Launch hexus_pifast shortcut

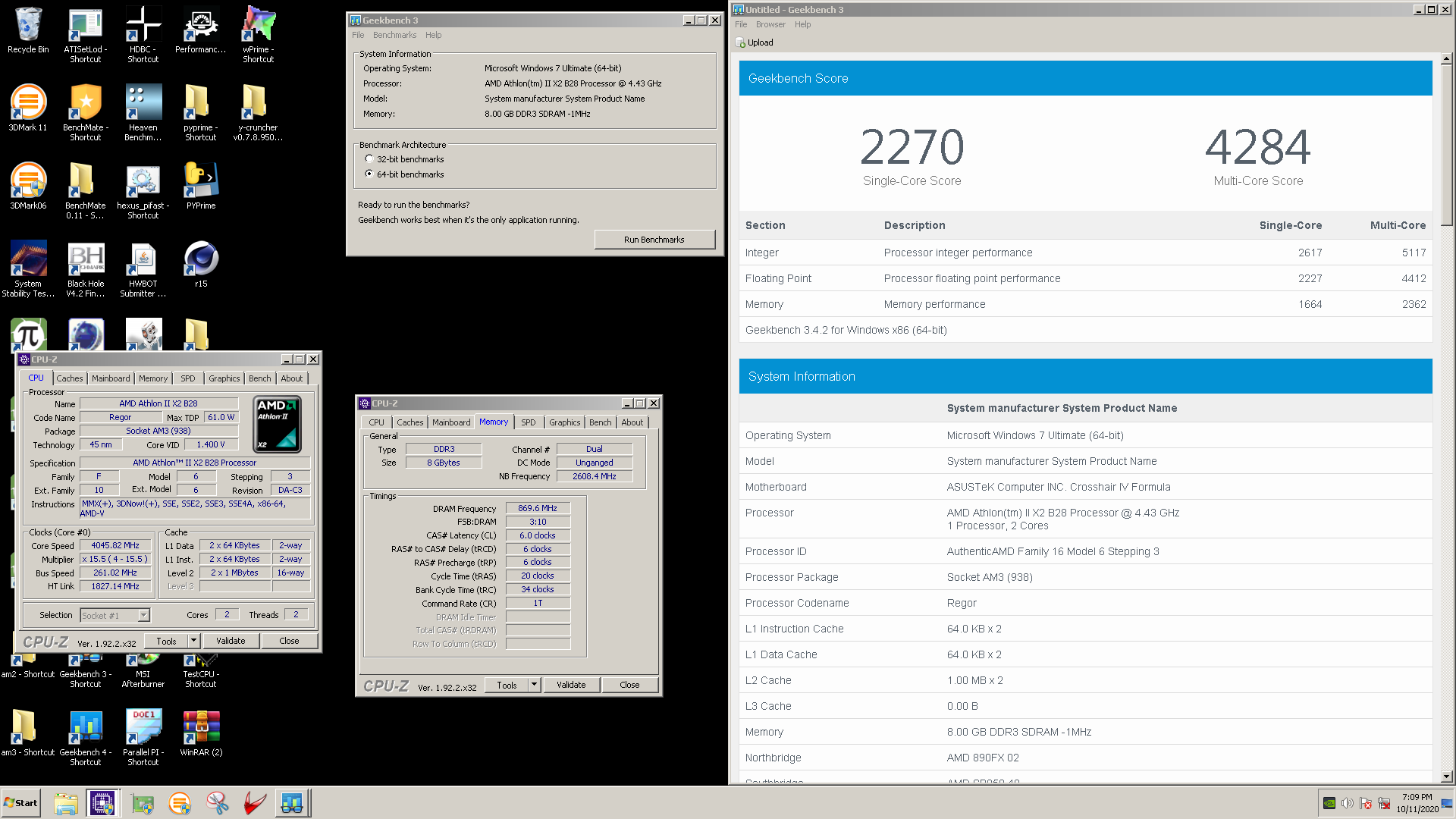pyautogui.click(x=143, y=190)
